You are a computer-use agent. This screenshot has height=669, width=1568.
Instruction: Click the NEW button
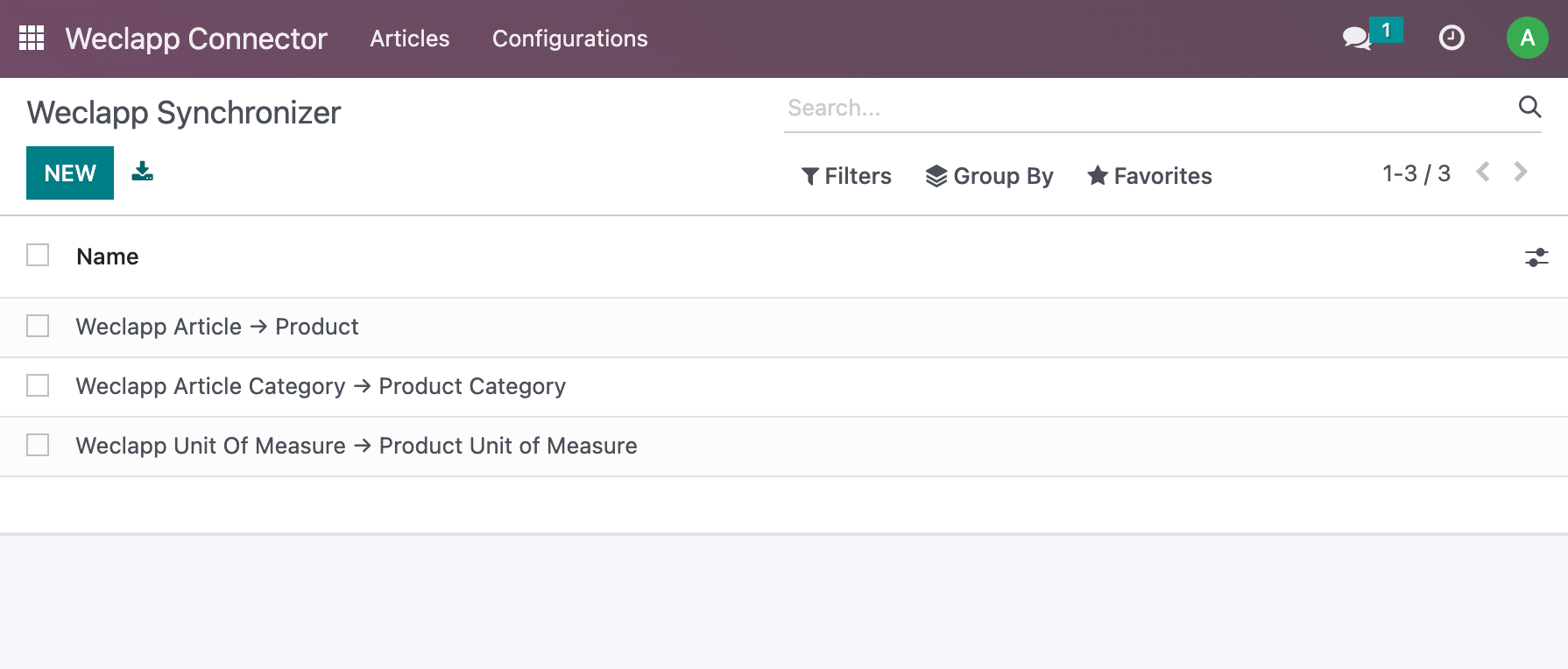pos(70,173)
